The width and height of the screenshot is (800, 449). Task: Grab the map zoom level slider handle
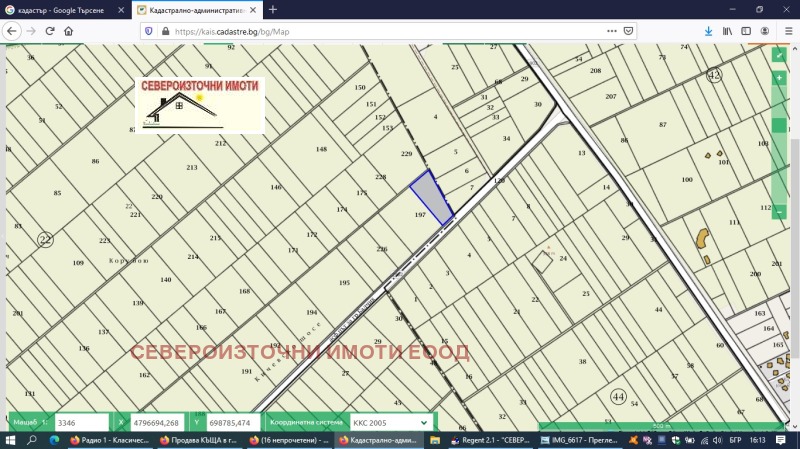tap(779, 126)
